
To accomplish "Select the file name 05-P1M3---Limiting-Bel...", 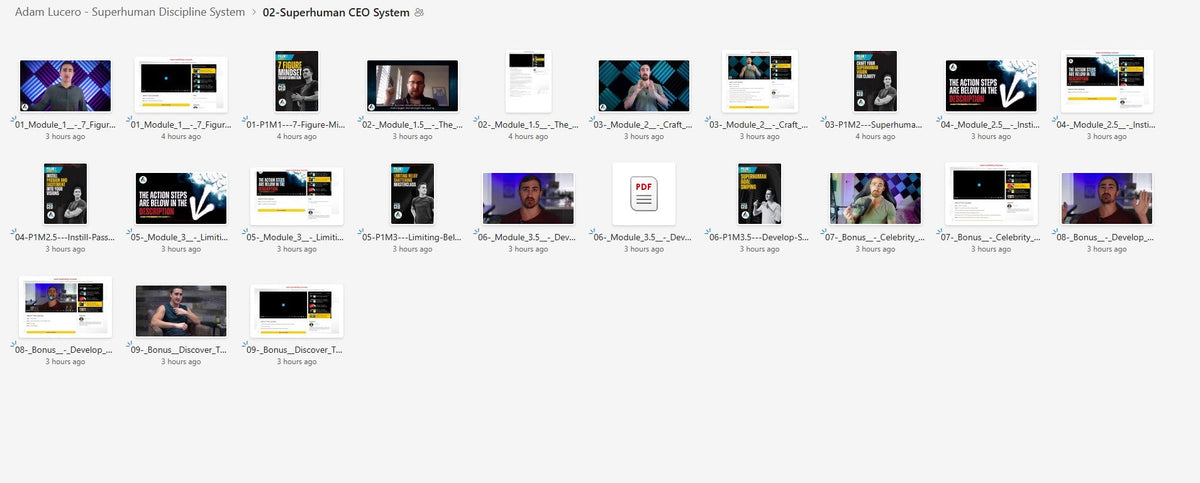I will 412,237.
